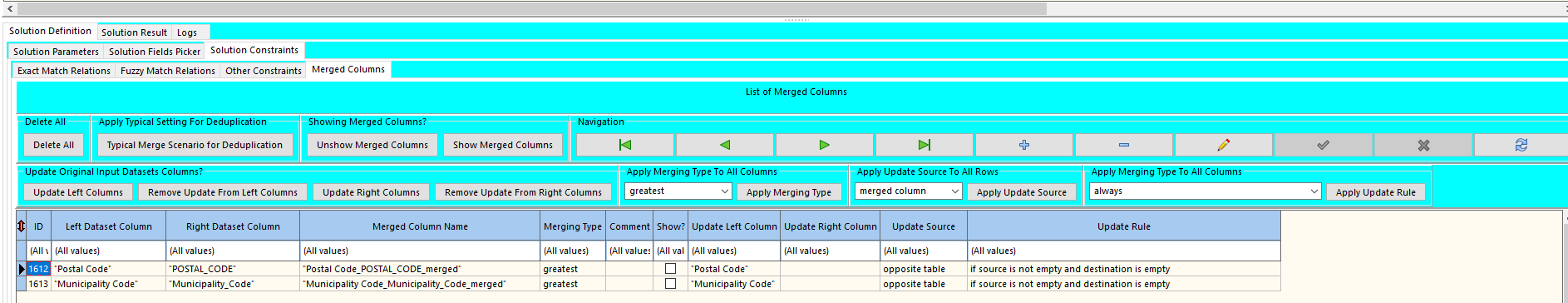Sort by ID column header
The width and height of the screenshot is (1568, 303).
[x=38, y=226]
